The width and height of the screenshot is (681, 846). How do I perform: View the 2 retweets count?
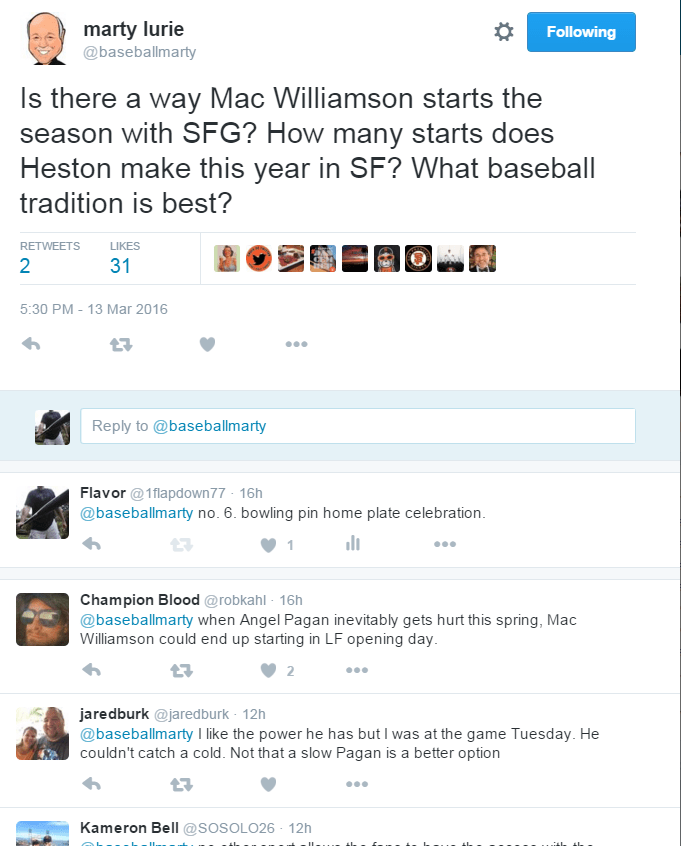(x=25, y=265)
